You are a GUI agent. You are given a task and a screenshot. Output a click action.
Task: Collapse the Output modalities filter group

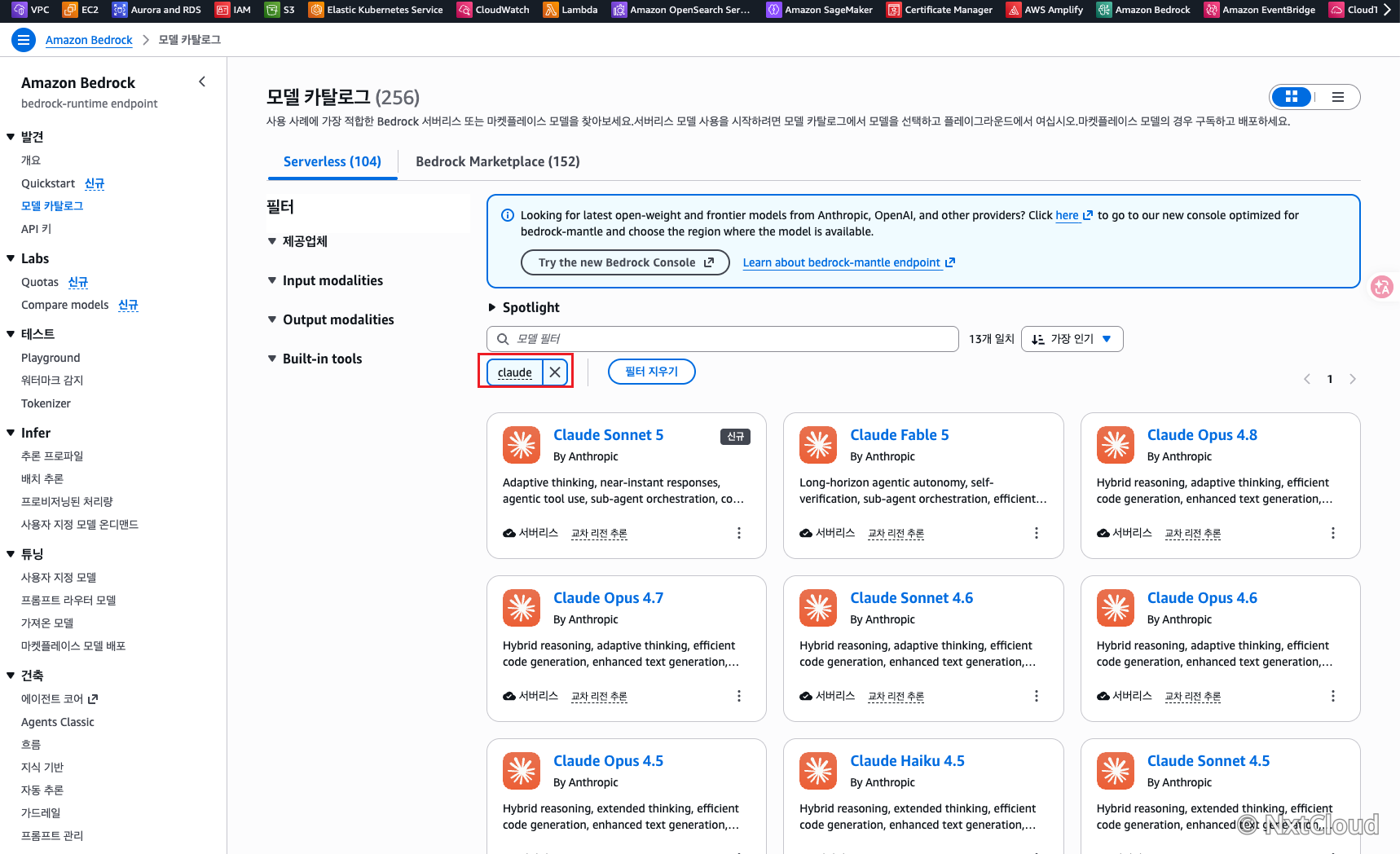click(272, 319)
